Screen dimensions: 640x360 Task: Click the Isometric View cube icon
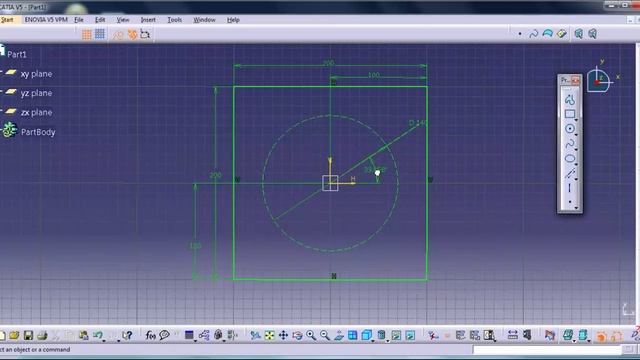[367, 335]
